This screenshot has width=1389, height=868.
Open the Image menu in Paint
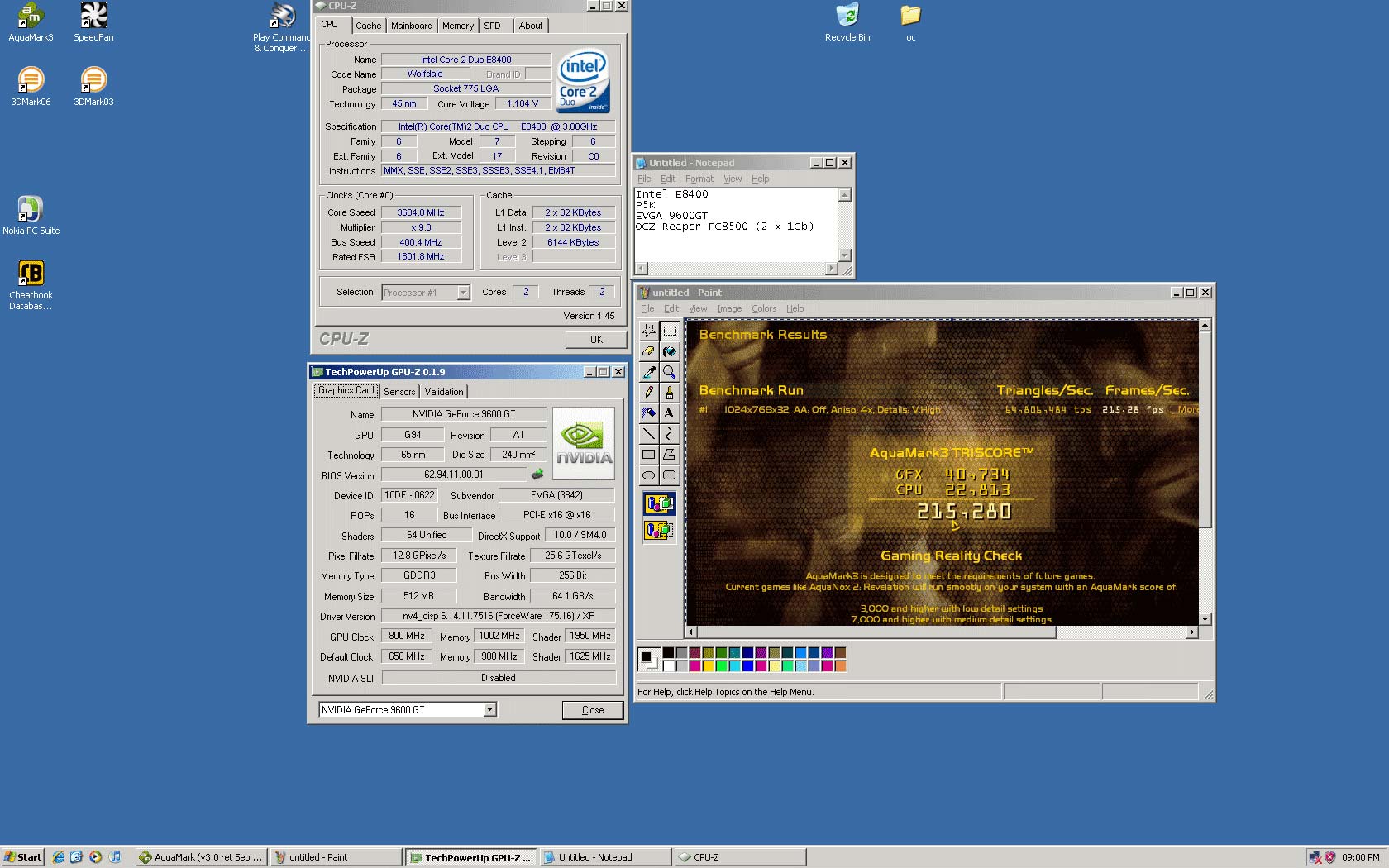tap(729, 308)
